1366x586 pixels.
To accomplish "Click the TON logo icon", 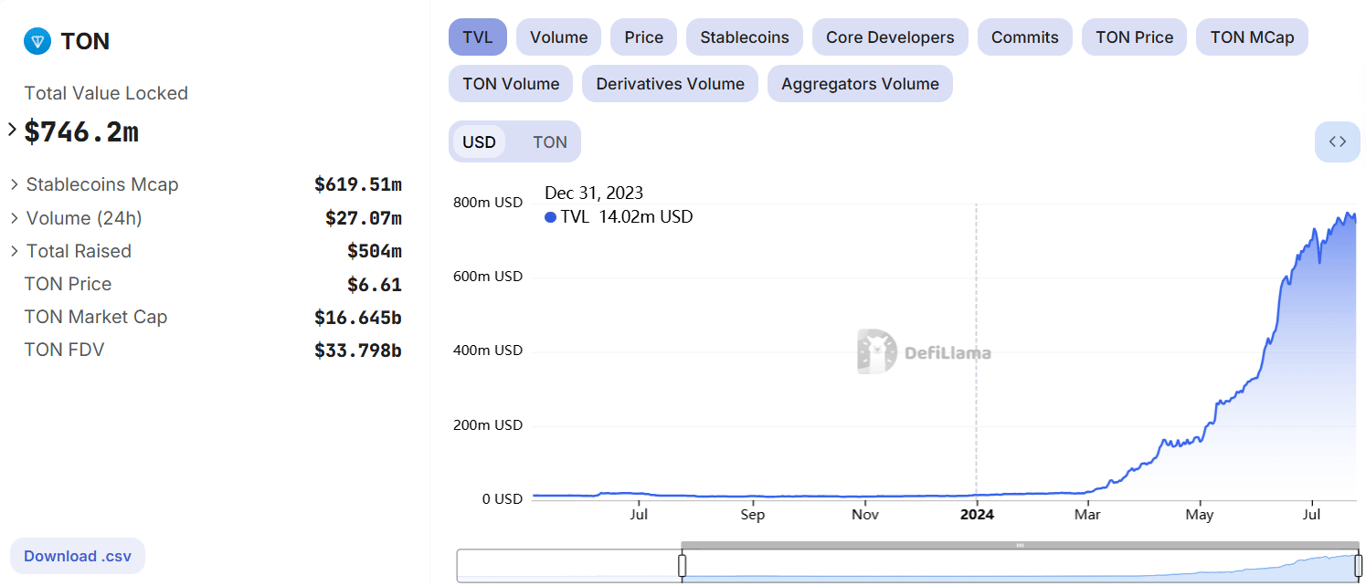I will (38, 41).
